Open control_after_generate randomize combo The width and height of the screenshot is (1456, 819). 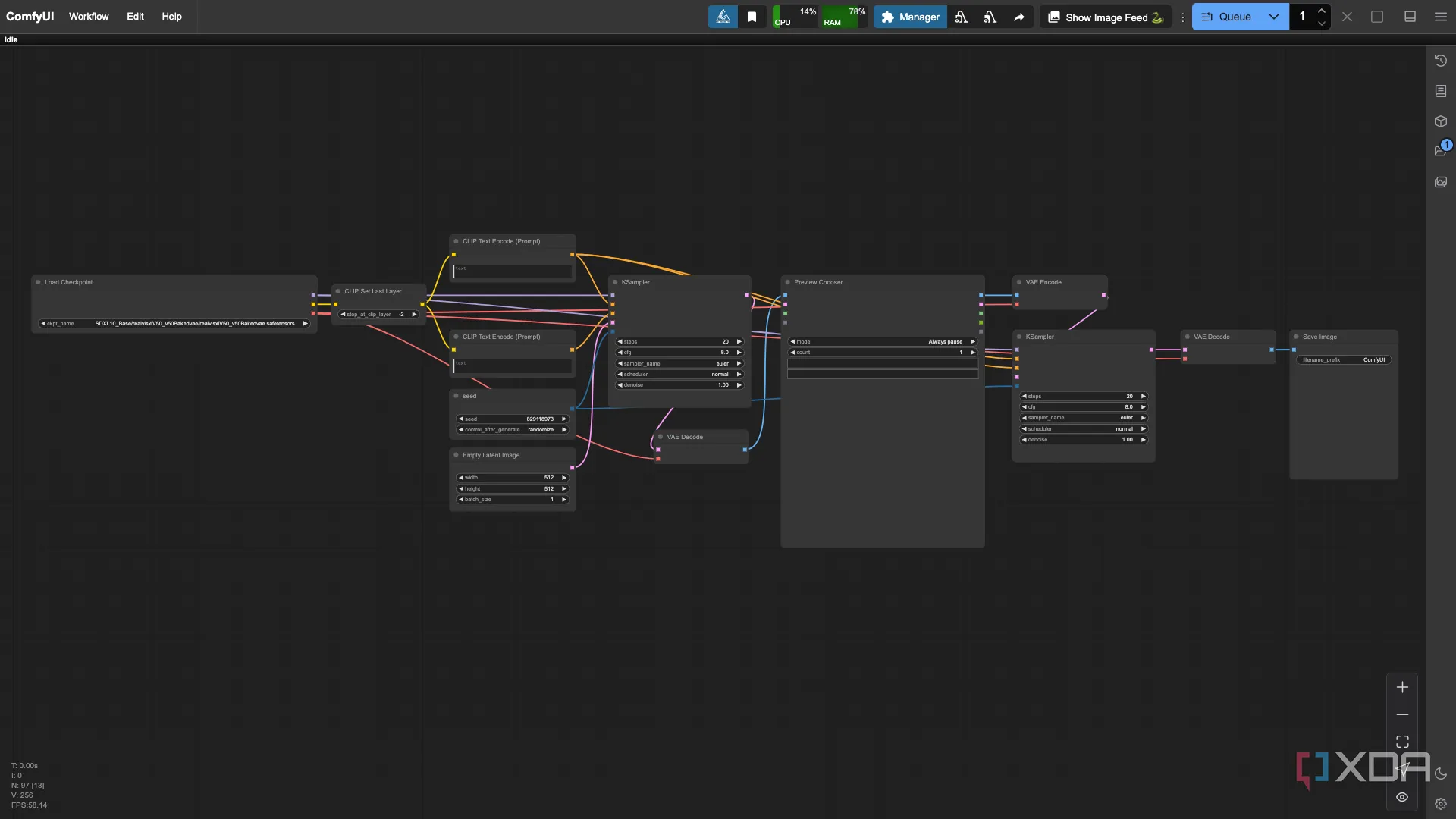coord(512,430)
